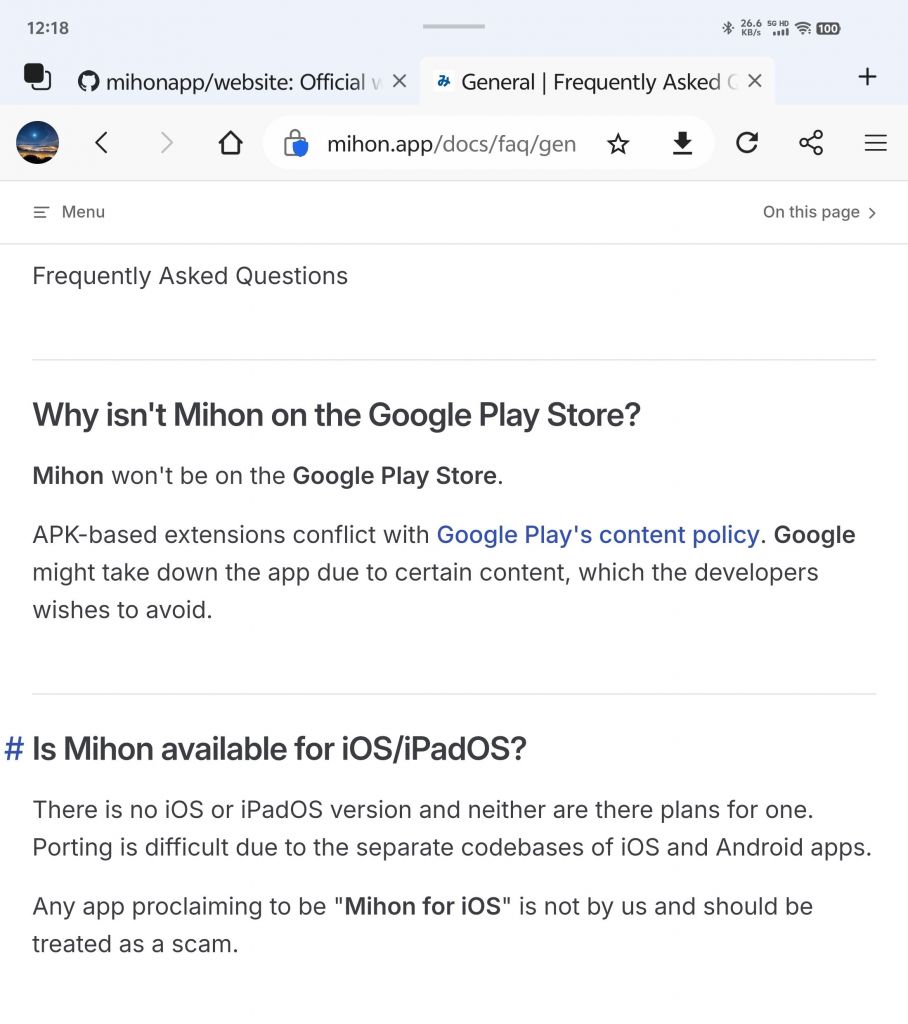Tap the home button icon

click(x=230, y=143)
